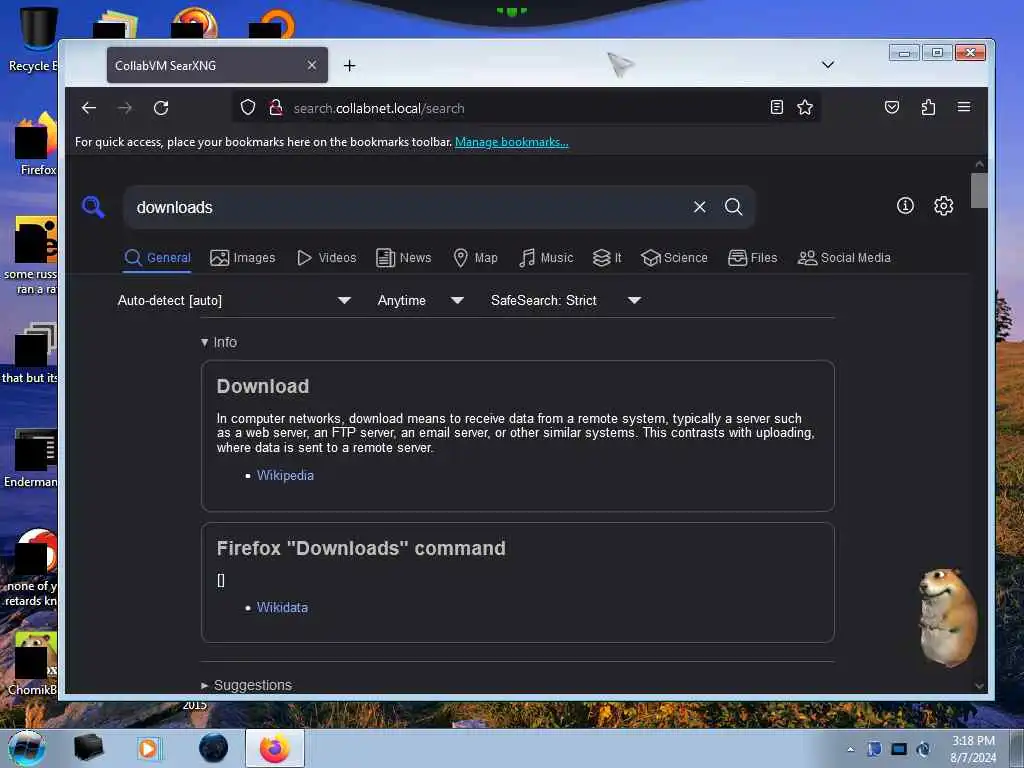List all tabs dropdown chevron
Screen dimensions: 1024x768
827,65
